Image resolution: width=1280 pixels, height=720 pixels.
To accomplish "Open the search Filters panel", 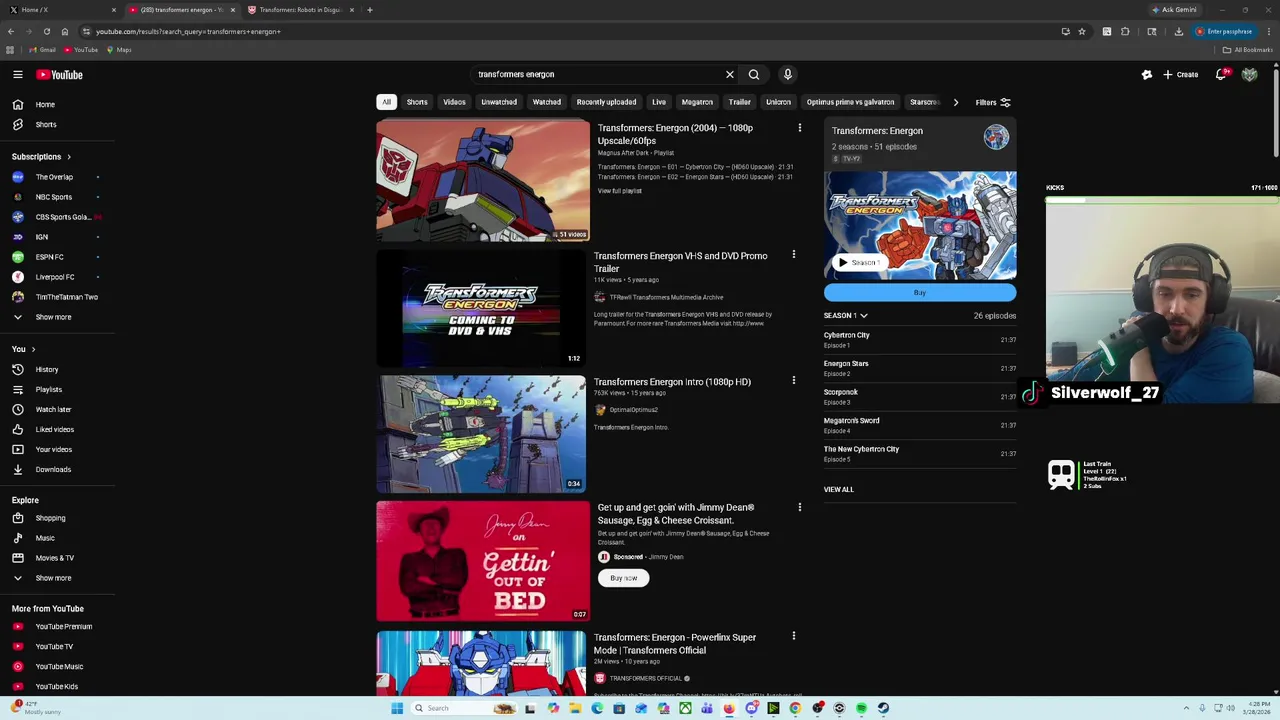I will [x=993, y=102].
